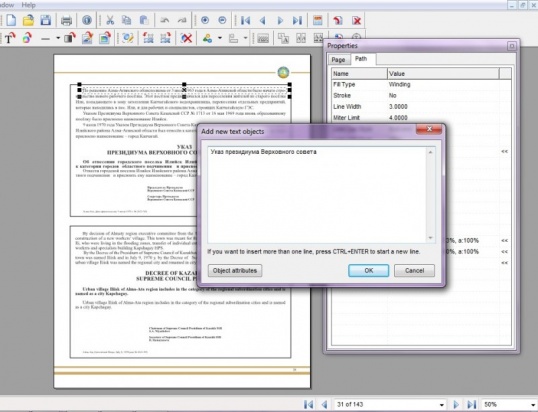Go to first page in the status bar
538x412 pixels.
(308, 404)
